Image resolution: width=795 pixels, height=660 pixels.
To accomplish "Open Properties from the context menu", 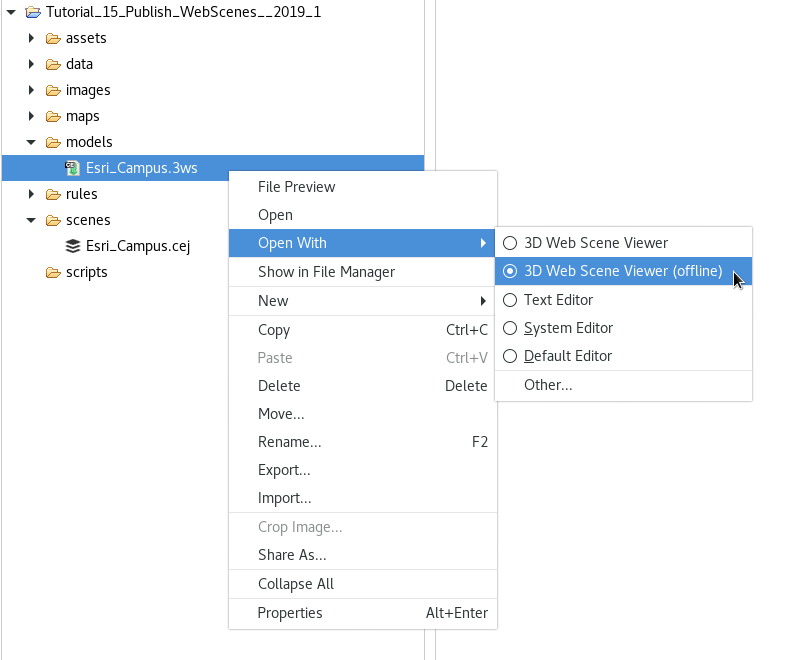I will [x=290, y=613].
